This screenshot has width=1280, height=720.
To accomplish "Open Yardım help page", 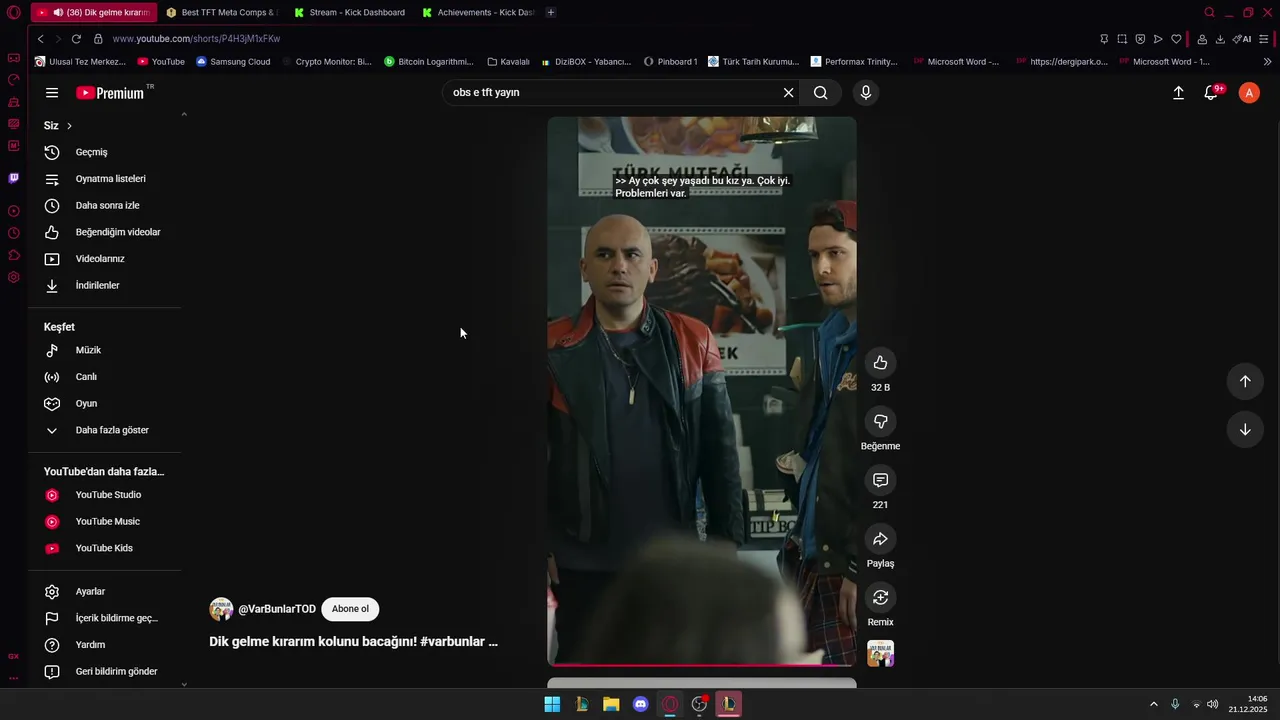I will [105, 645].
